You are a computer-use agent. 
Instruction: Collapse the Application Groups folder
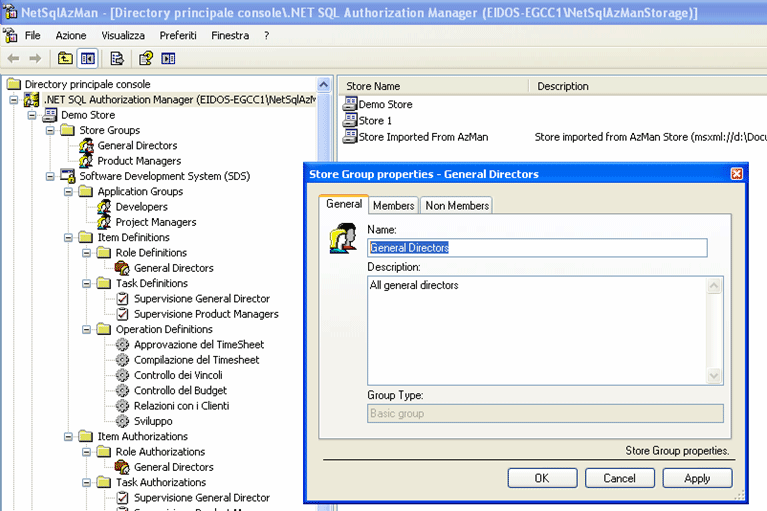68,192
